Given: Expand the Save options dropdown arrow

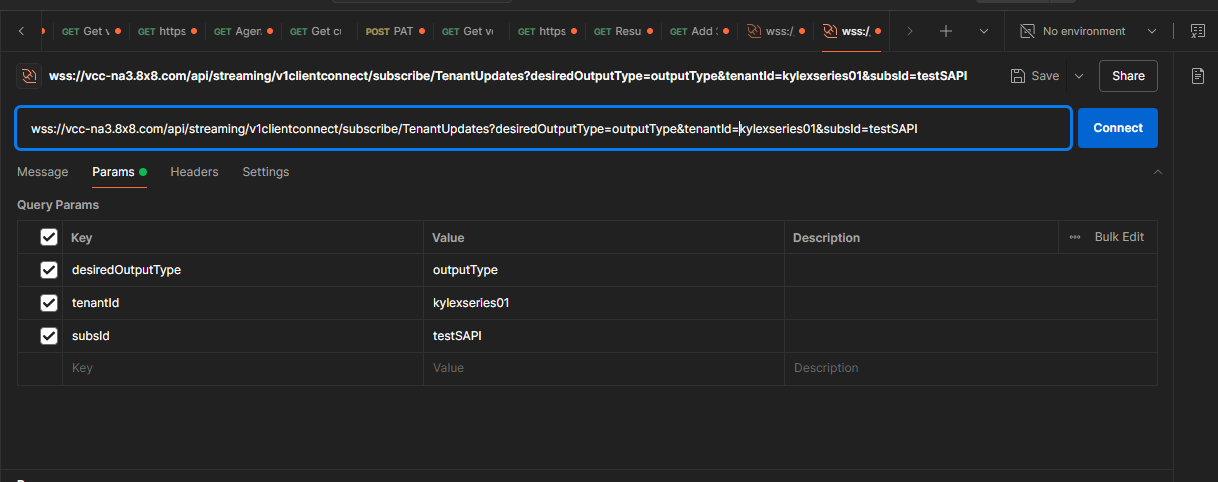Looking at the screenshot, I should coord(1078,76).
